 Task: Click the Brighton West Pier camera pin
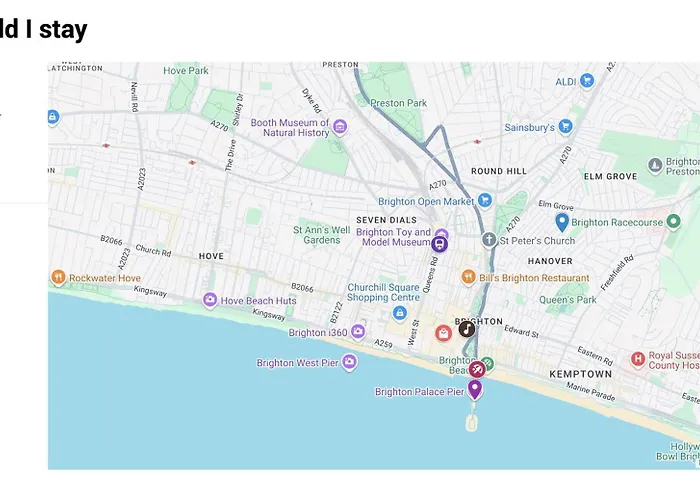350,362
